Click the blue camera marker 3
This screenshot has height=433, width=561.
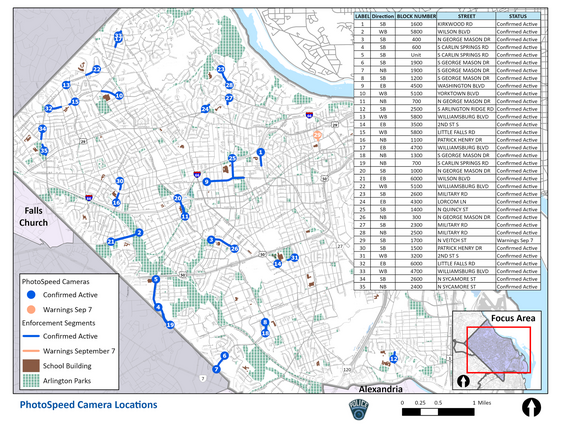click(211, 240)
